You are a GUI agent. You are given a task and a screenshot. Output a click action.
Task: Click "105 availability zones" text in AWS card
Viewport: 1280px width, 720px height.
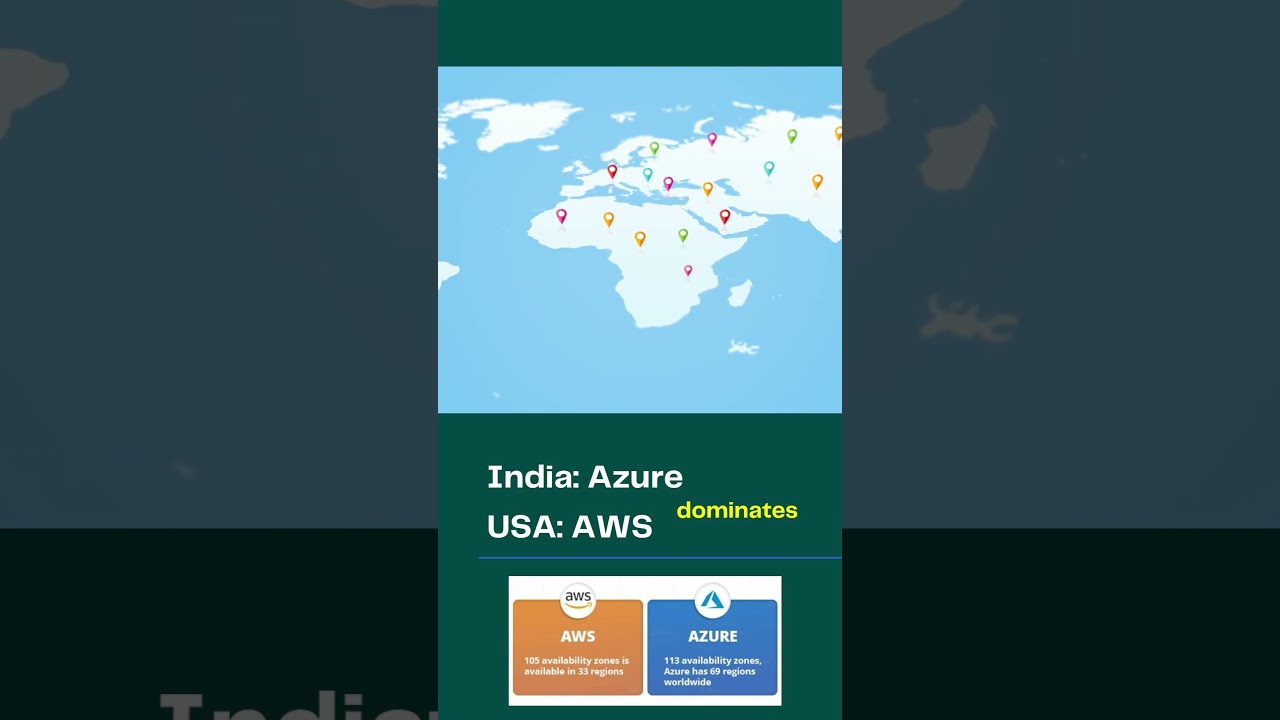[x=571, y=660]
